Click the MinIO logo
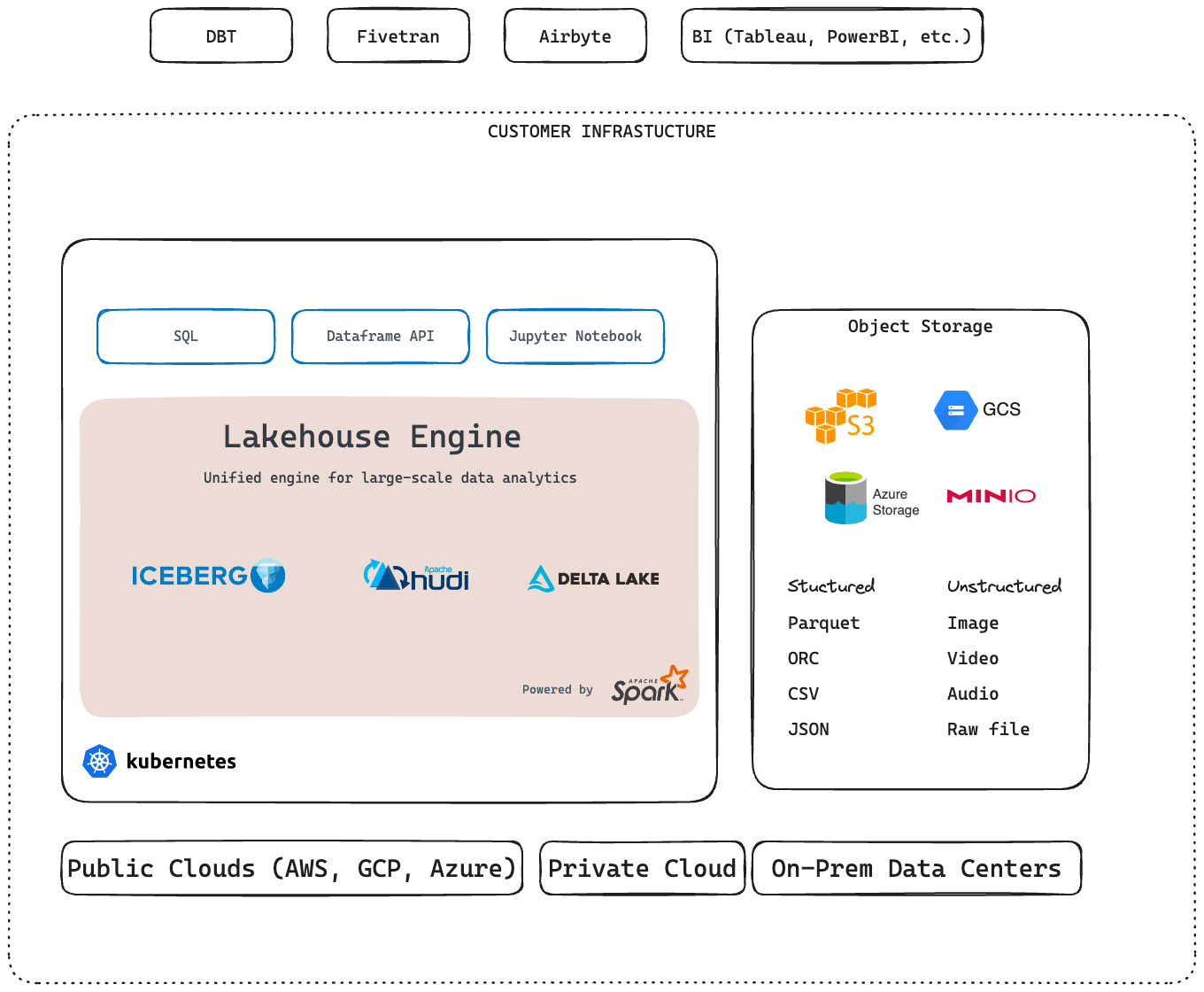Image resolution: width=1204 pixels, height=992 pixels. [x=992, y=496]
